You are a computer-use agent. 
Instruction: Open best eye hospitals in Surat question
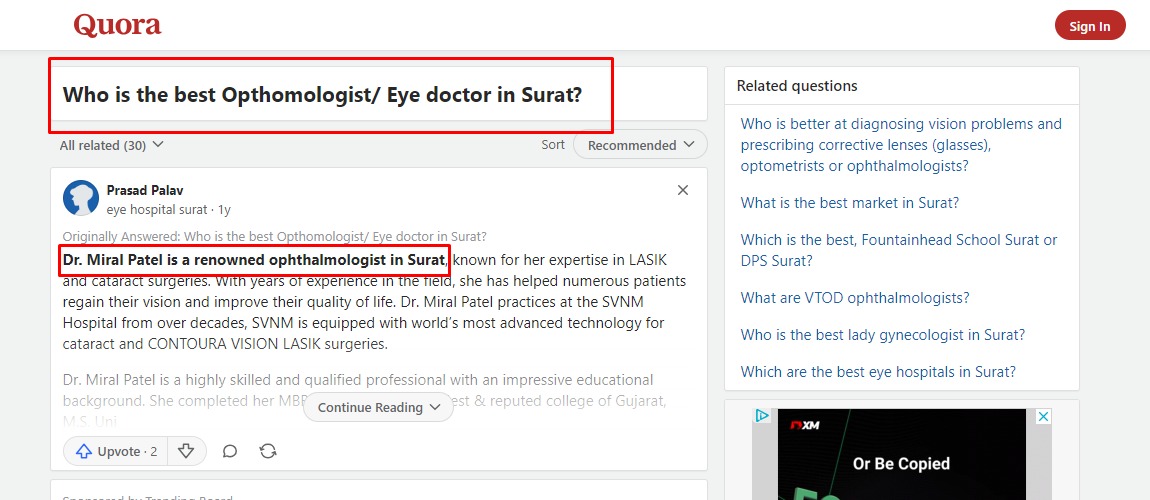point(878,372)
